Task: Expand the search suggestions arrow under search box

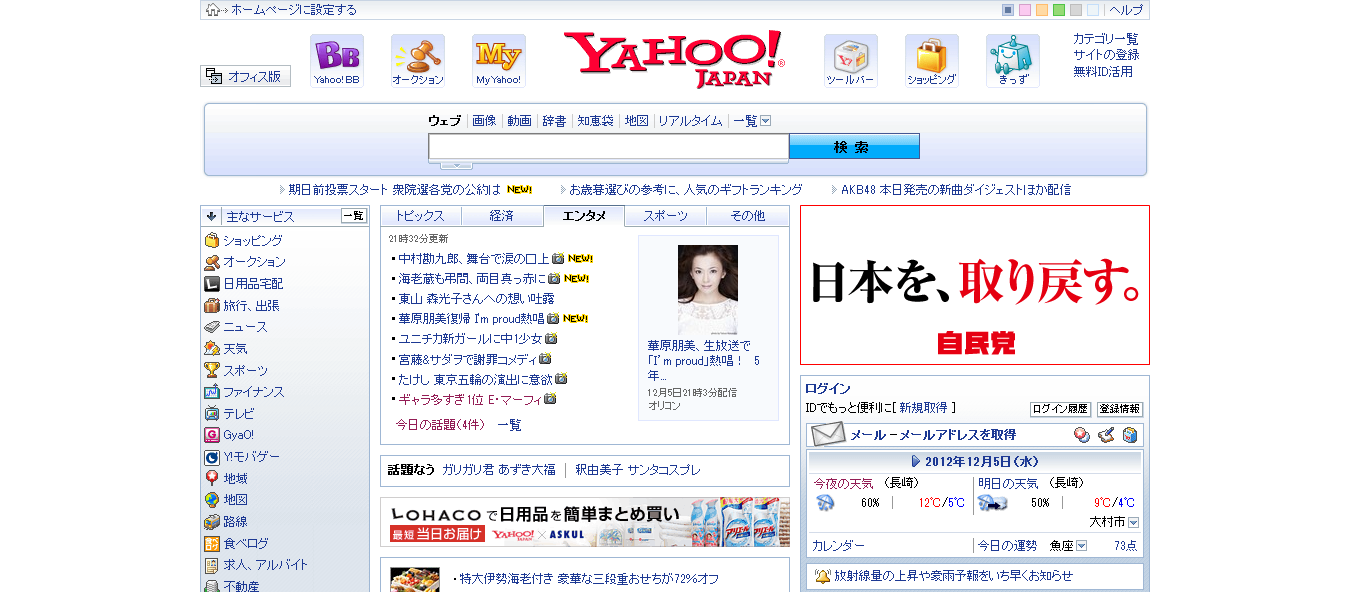Action: (x=456, y=165)
